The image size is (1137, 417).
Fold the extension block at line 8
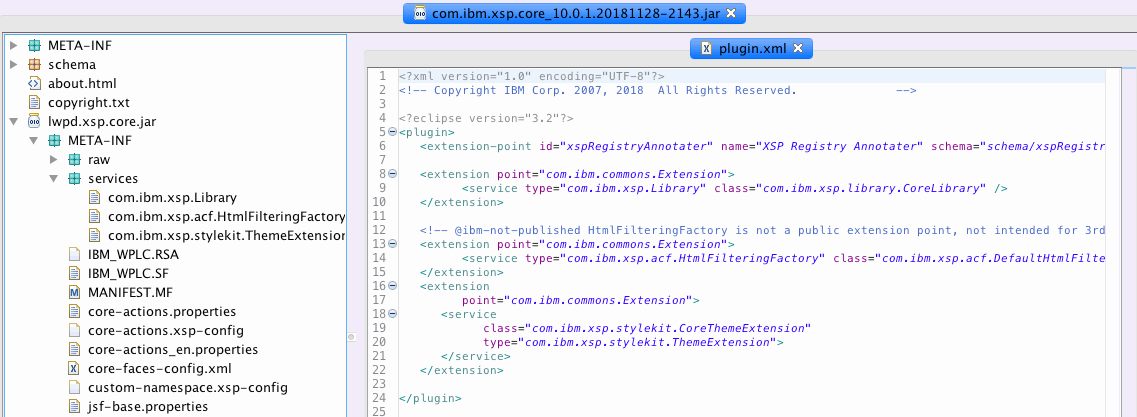392,174
